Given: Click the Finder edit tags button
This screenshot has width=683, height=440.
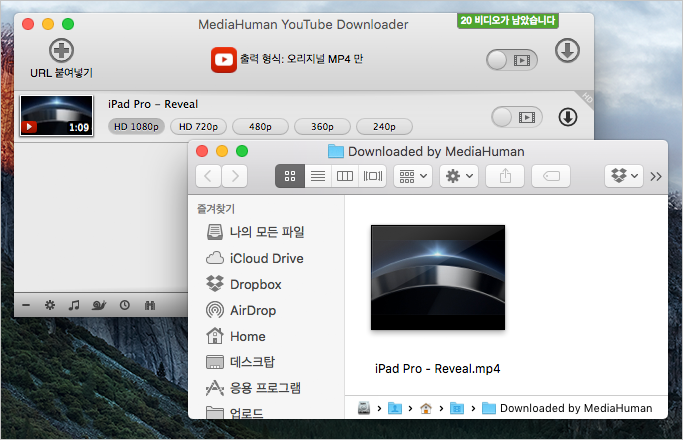Looking at the screenshot, I should (551, 176).
